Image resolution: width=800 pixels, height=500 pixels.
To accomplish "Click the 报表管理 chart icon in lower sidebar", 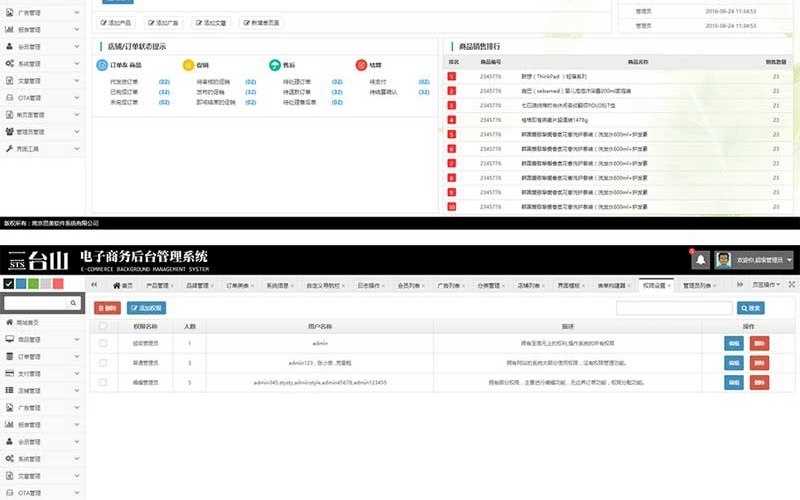I will pyautogui.click(x=9, y=424).
